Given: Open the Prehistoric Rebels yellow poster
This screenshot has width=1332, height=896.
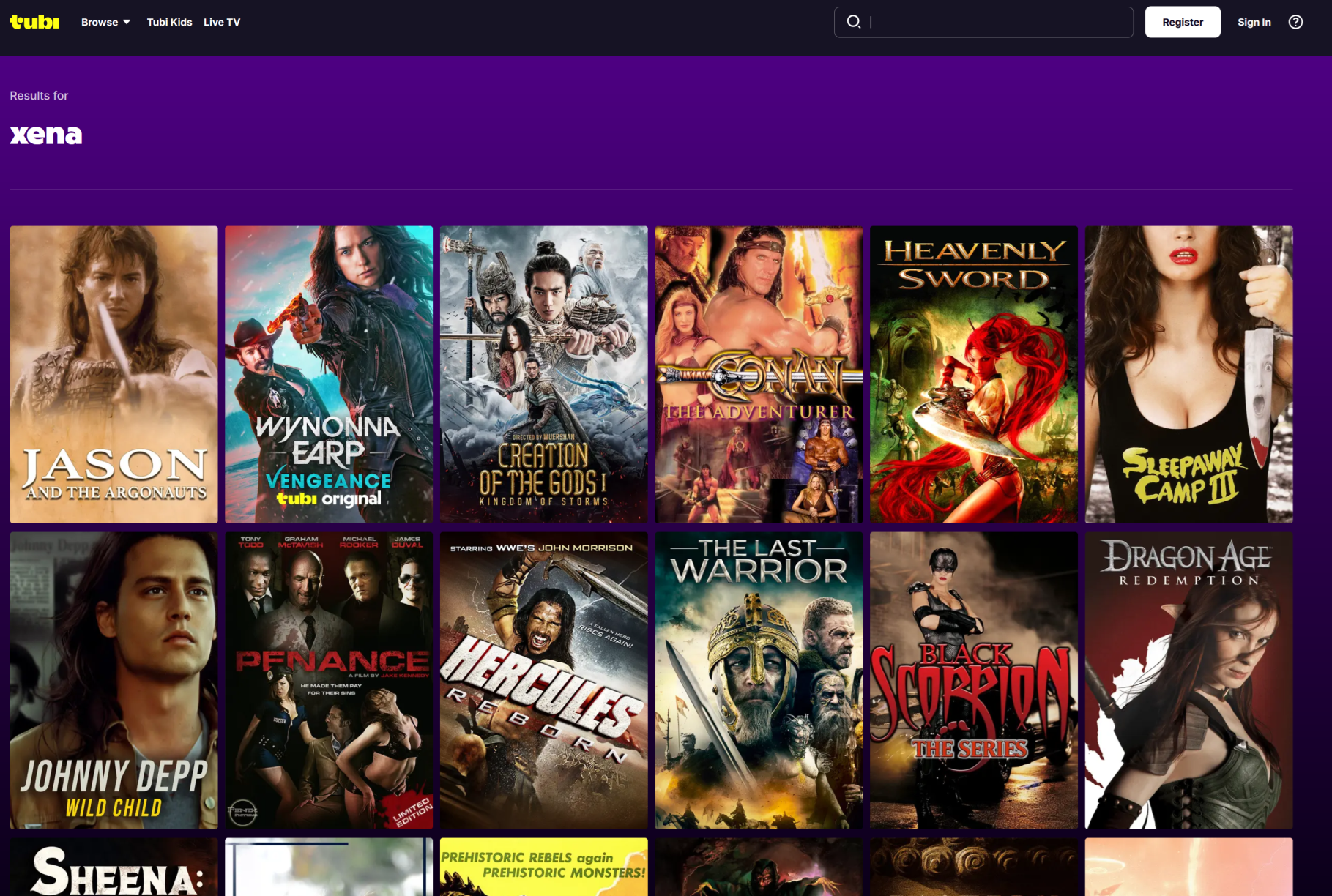Looking at the screenshot, I should coord(544,867).
